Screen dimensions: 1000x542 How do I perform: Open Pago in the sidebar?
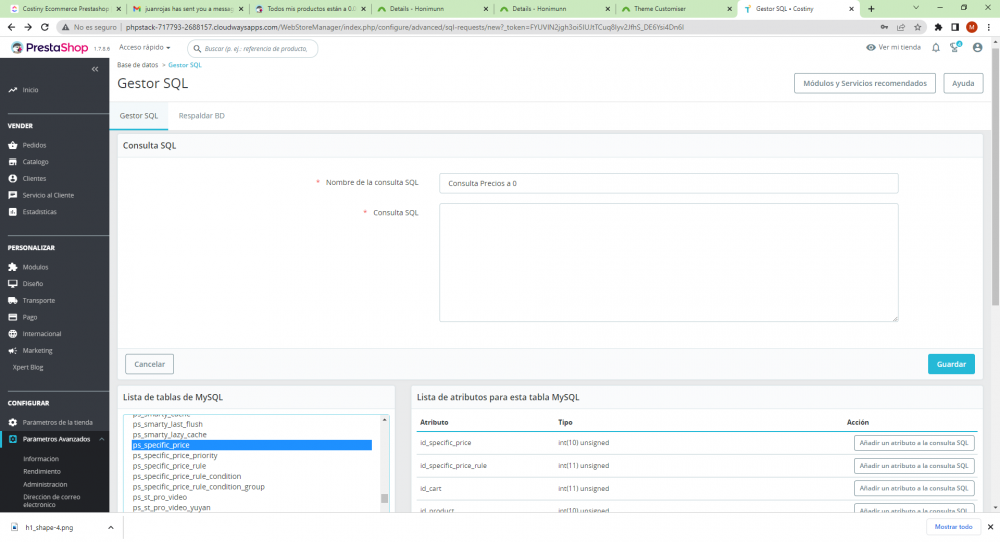pyautogui.click(x=29, y=317)
